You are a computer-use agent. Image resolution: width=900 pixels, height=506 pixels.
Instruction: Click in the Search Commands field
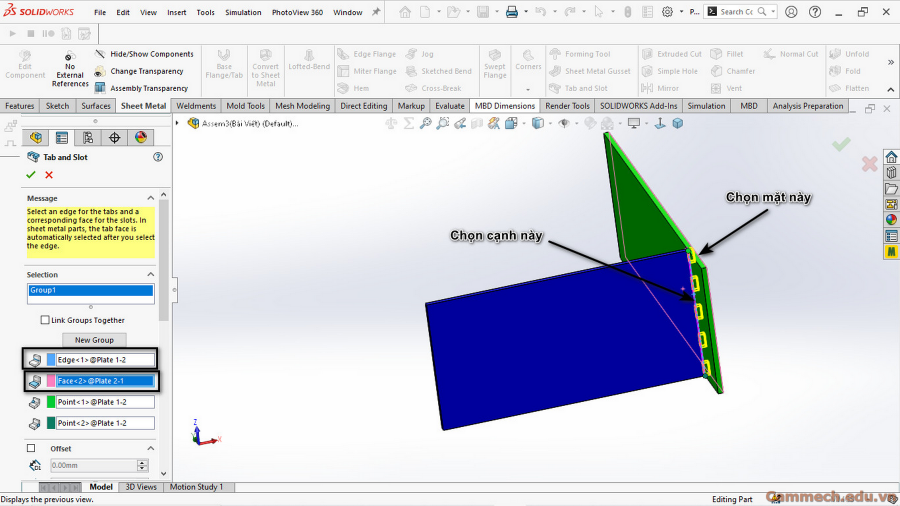click(x=737, y=12)
